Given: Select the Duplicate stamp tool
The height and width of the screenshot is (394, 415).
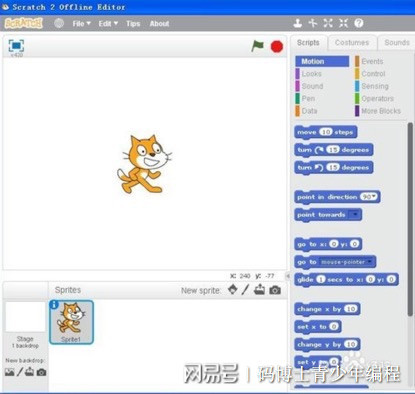Looking at the screenshot, I should [x=297, y=23].
